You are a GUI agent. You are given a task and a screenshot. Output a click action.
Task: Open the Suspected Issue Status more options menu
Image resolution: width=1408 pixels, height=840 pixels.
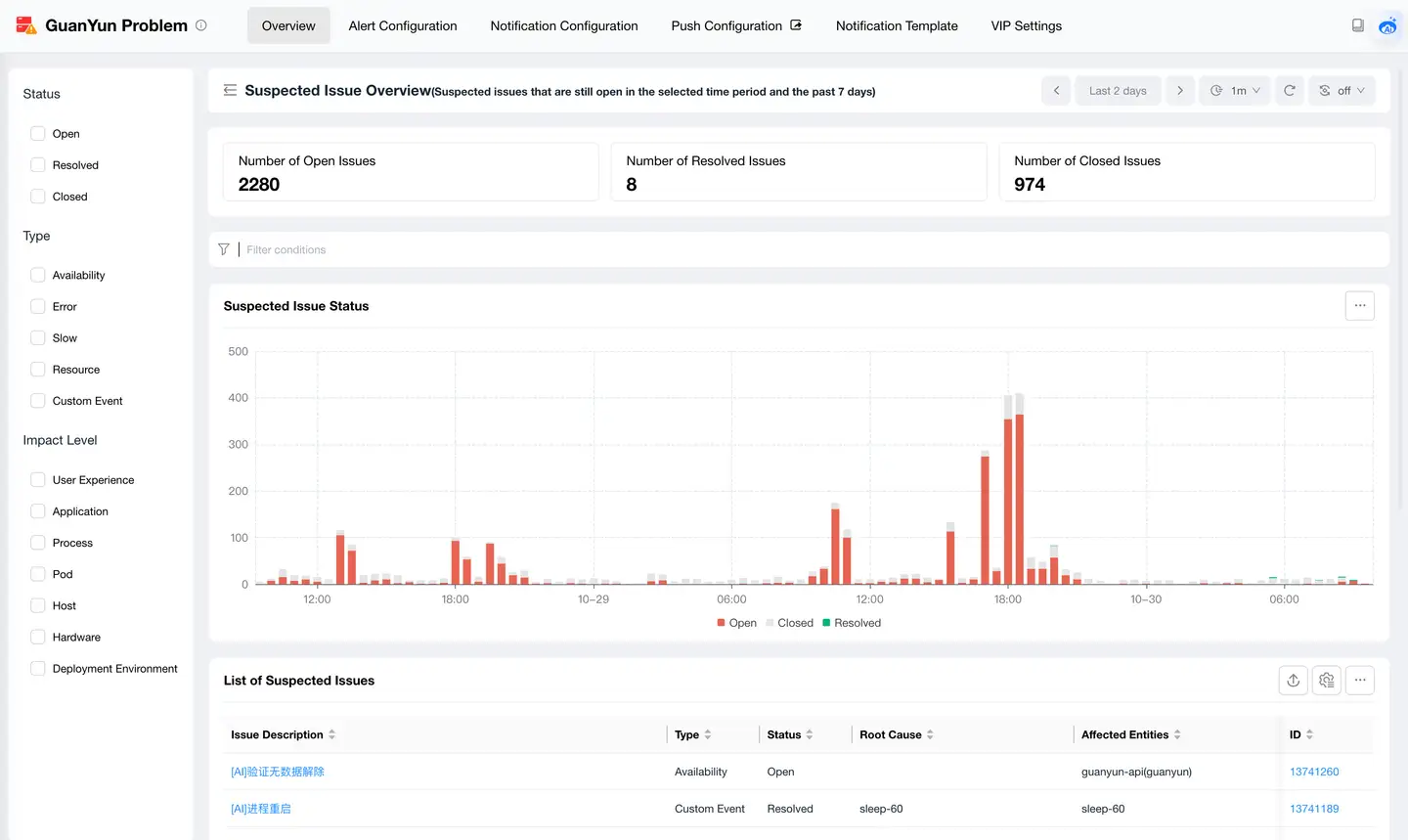click(x=1360, y=306)
